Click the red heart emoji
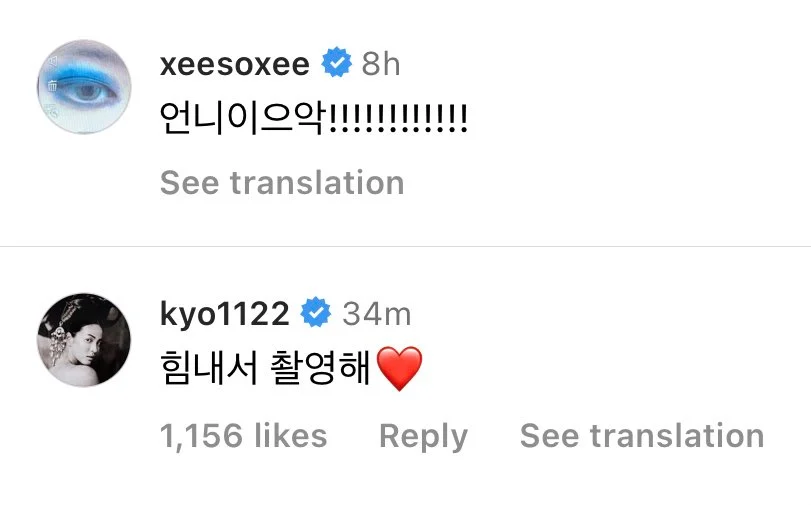The width and height of the screenshot is (811, 505). click(399, 368)
